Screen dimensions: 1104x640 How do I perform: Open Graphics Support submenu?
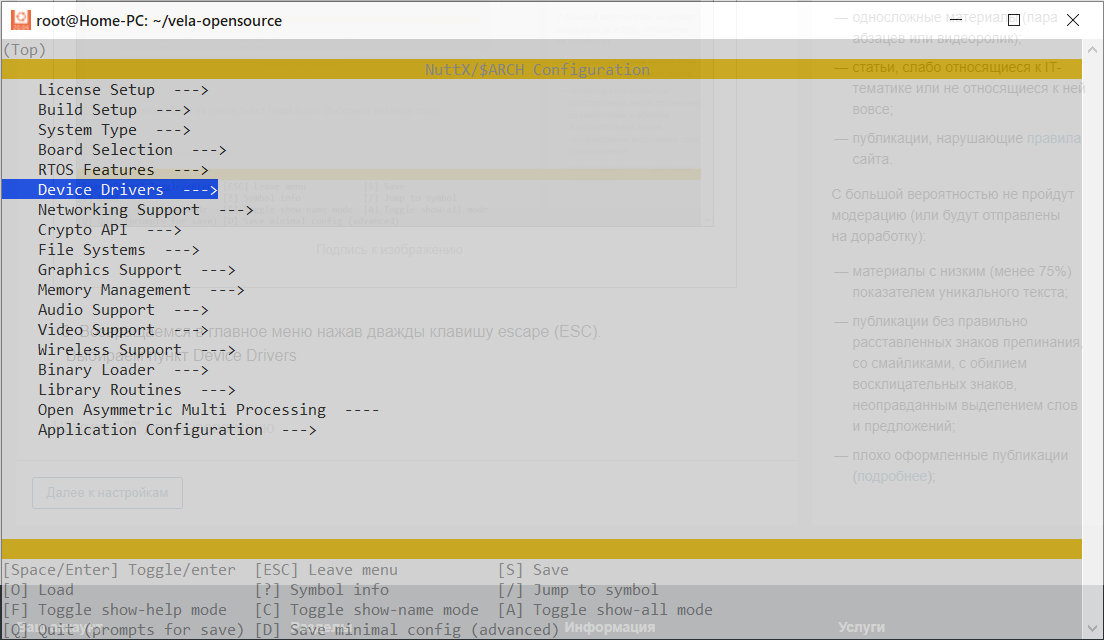pos(137,270)
